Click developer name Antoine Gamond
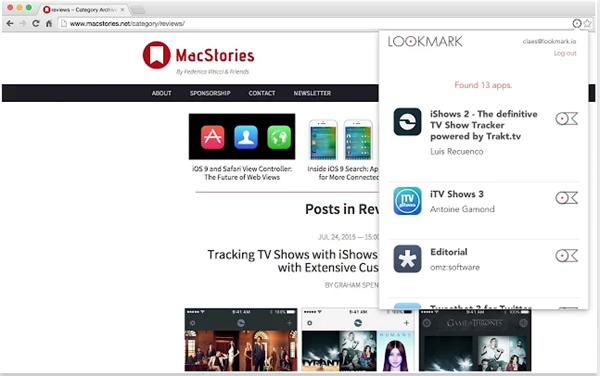 click(x=462, y=209)
